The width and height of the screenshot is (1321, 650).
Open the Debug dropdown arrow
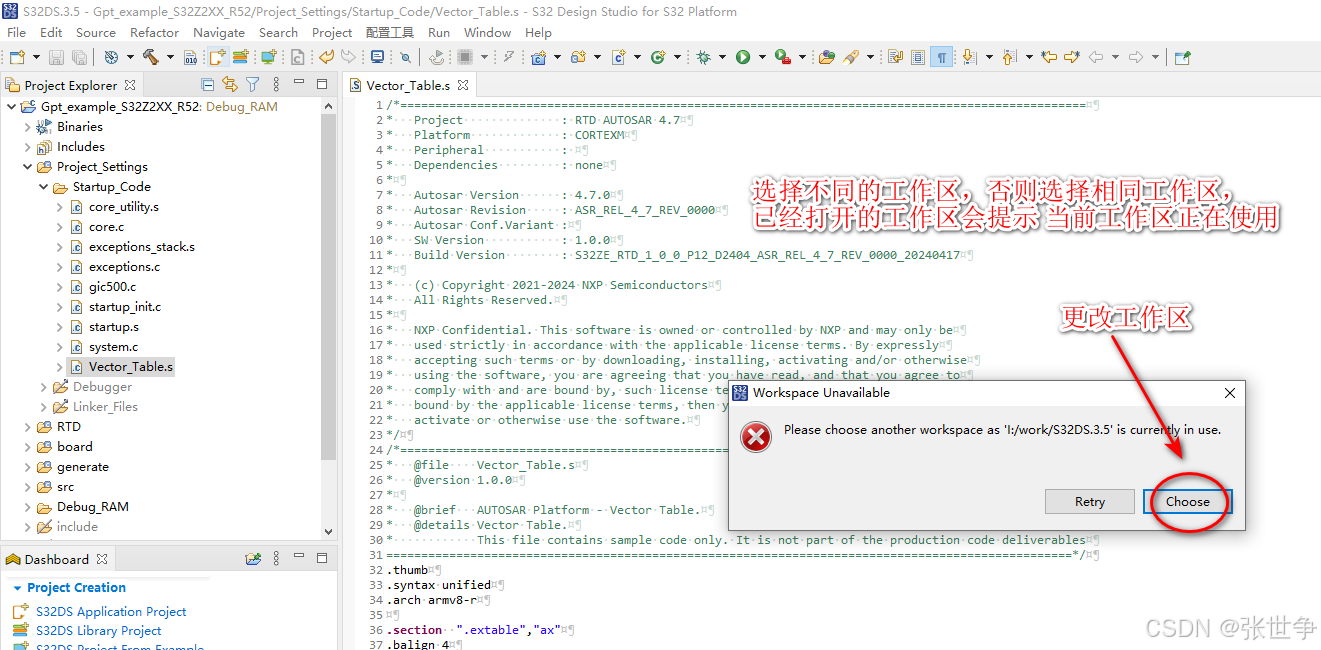[722, 57]
